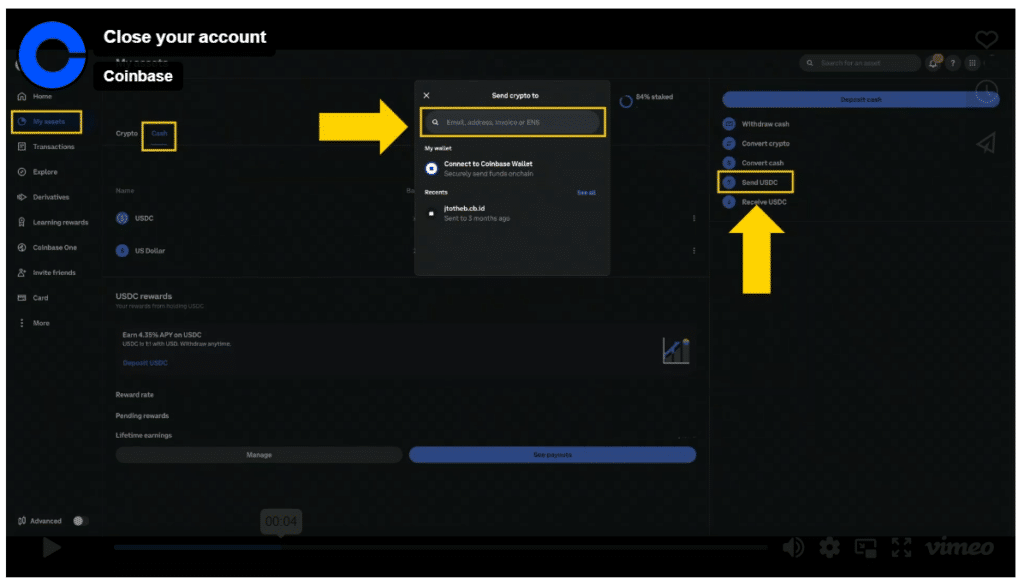
Task: Click the Coinbase logo thumbnail
Action: pyautogui.click(x=52, y=55)
